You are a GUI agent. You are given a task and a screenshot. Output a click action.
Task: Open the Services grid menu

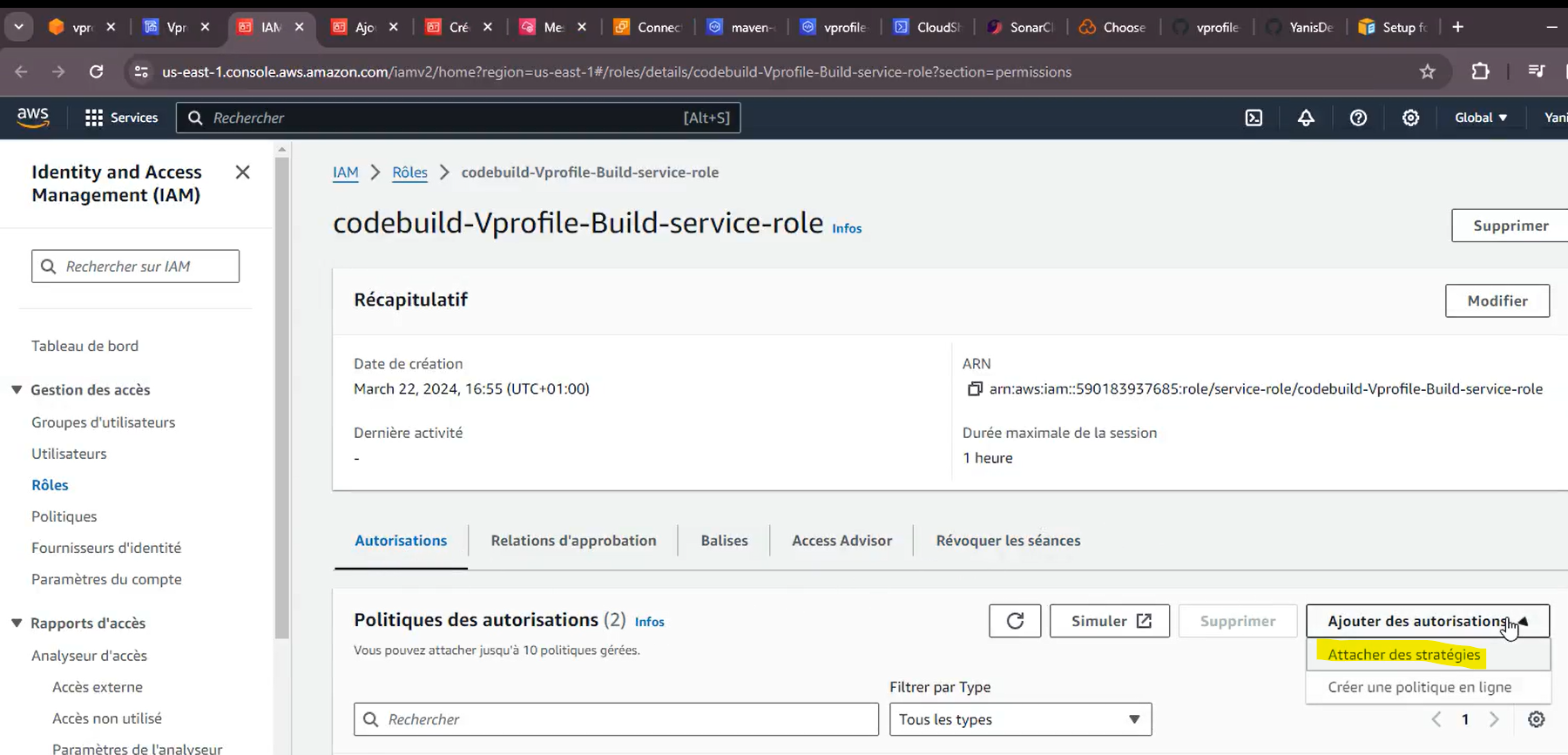point(121,118)
